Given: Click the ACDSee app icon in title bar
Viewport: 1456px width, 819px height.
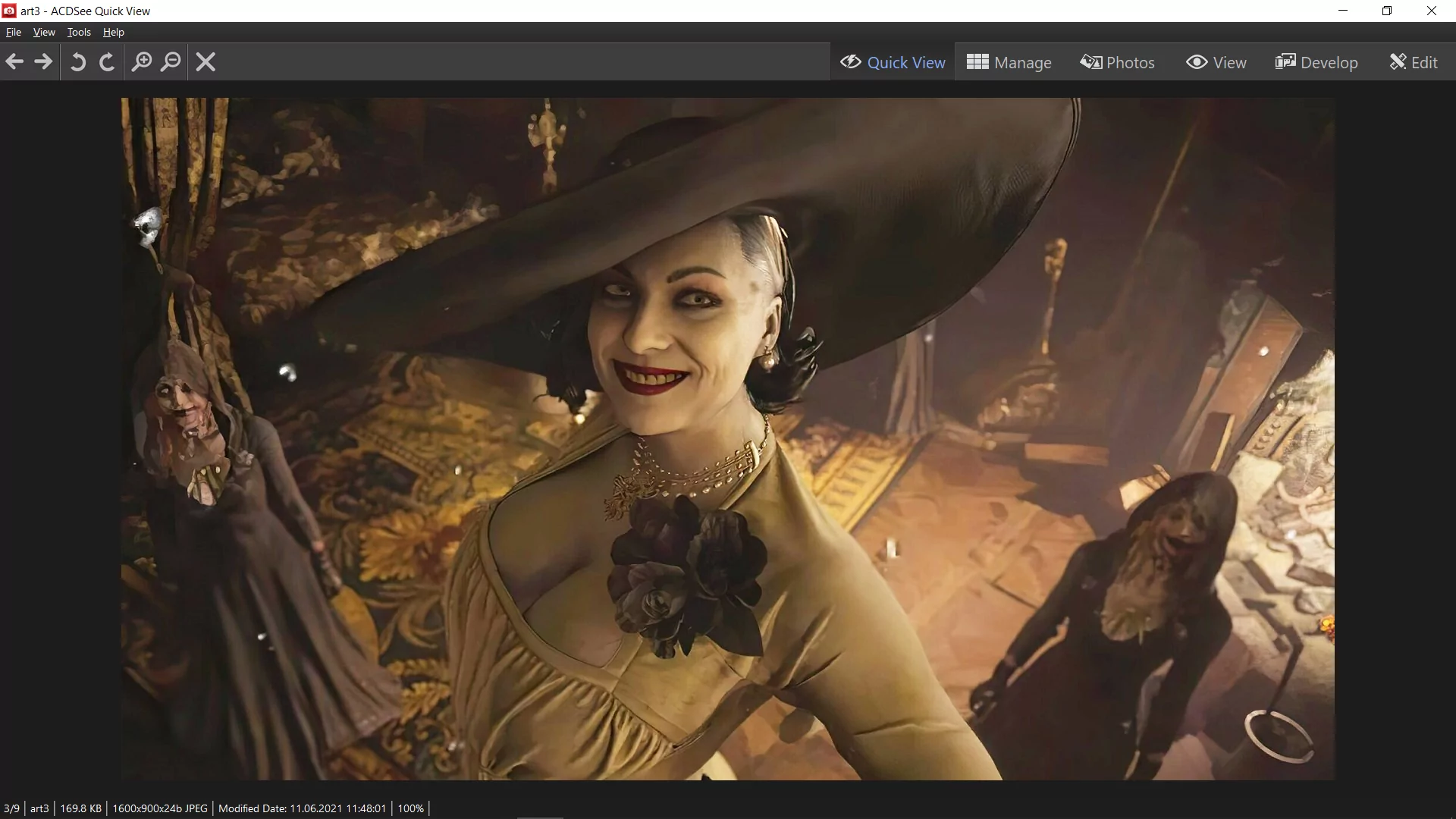Looking at the screenshot, I should (x=9, y=11).
